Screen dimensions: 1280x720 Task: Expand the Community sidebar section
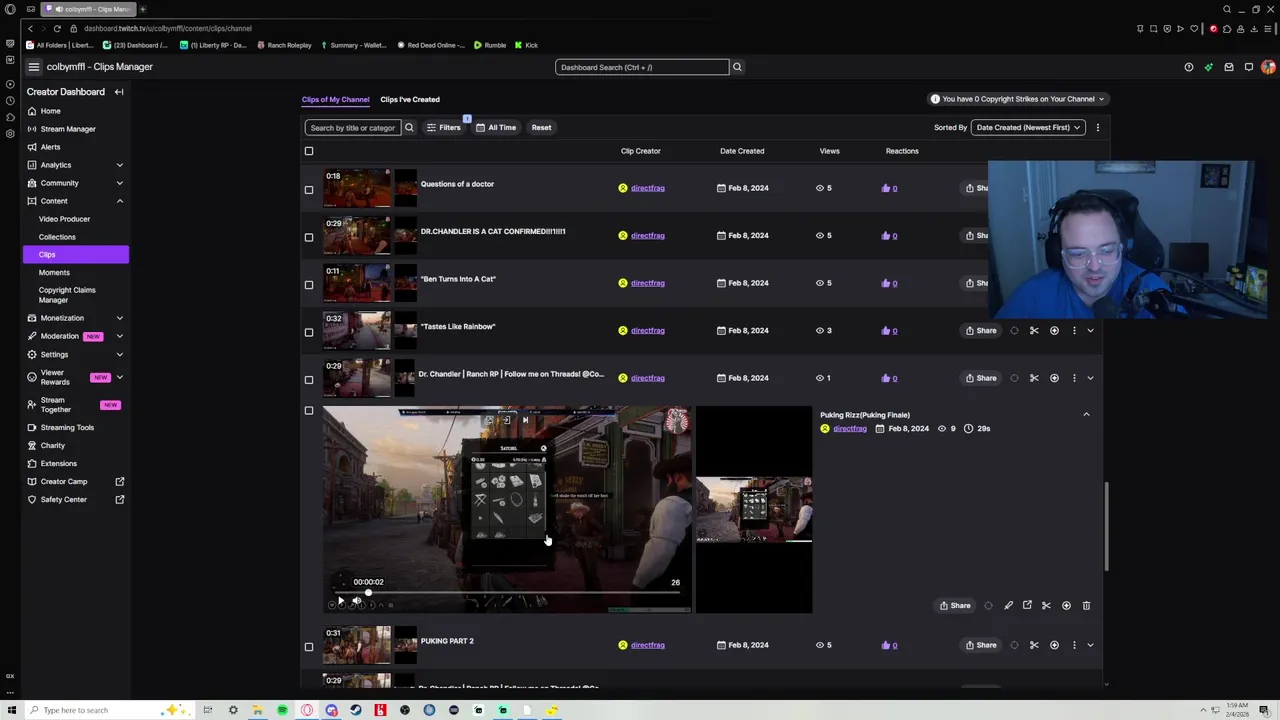pyautogui.click(x=119, y=183)
